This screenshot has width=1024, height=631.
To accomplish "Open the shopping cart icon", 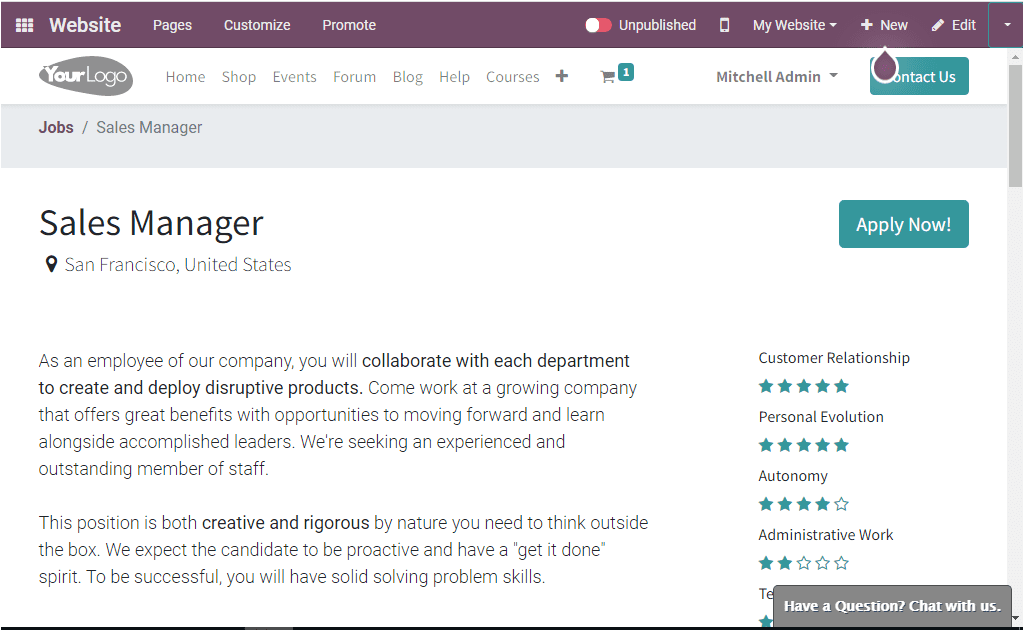I will [607, 77].
